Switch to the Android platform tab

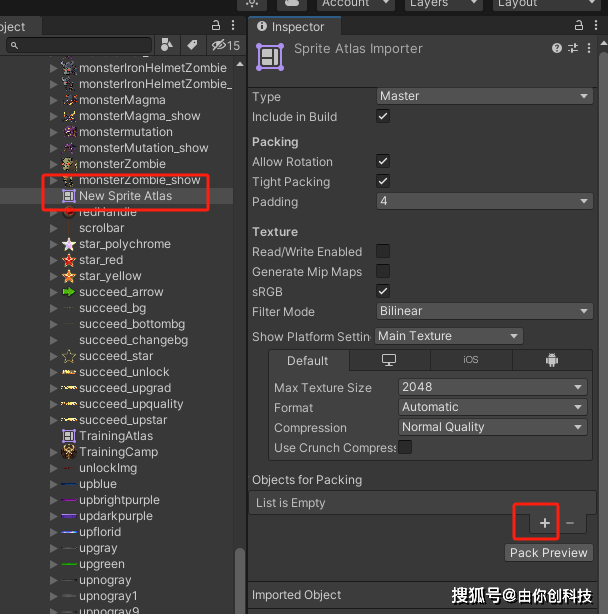(x=552, y=360)
